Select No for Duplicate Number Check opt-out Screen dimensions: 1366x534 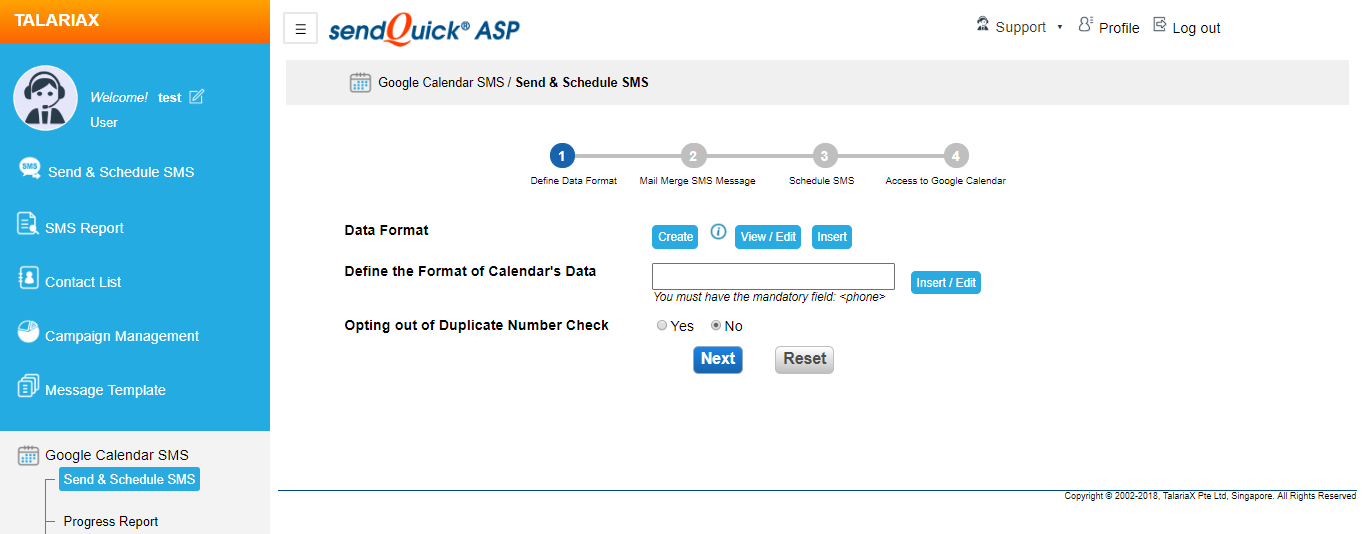point(716,326)
